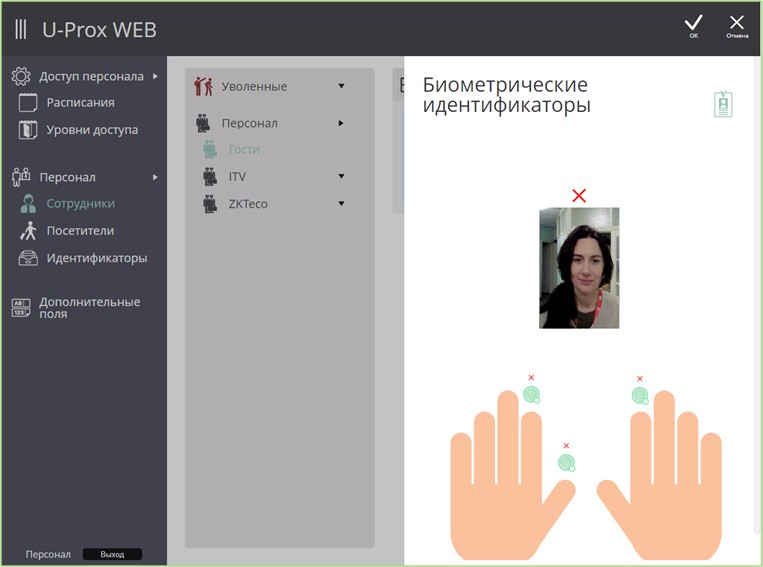Expand the Уволенные group dropdown arrow
This screenshot has width=763, height=567.
pyautogui.click(x=342, y=86)
